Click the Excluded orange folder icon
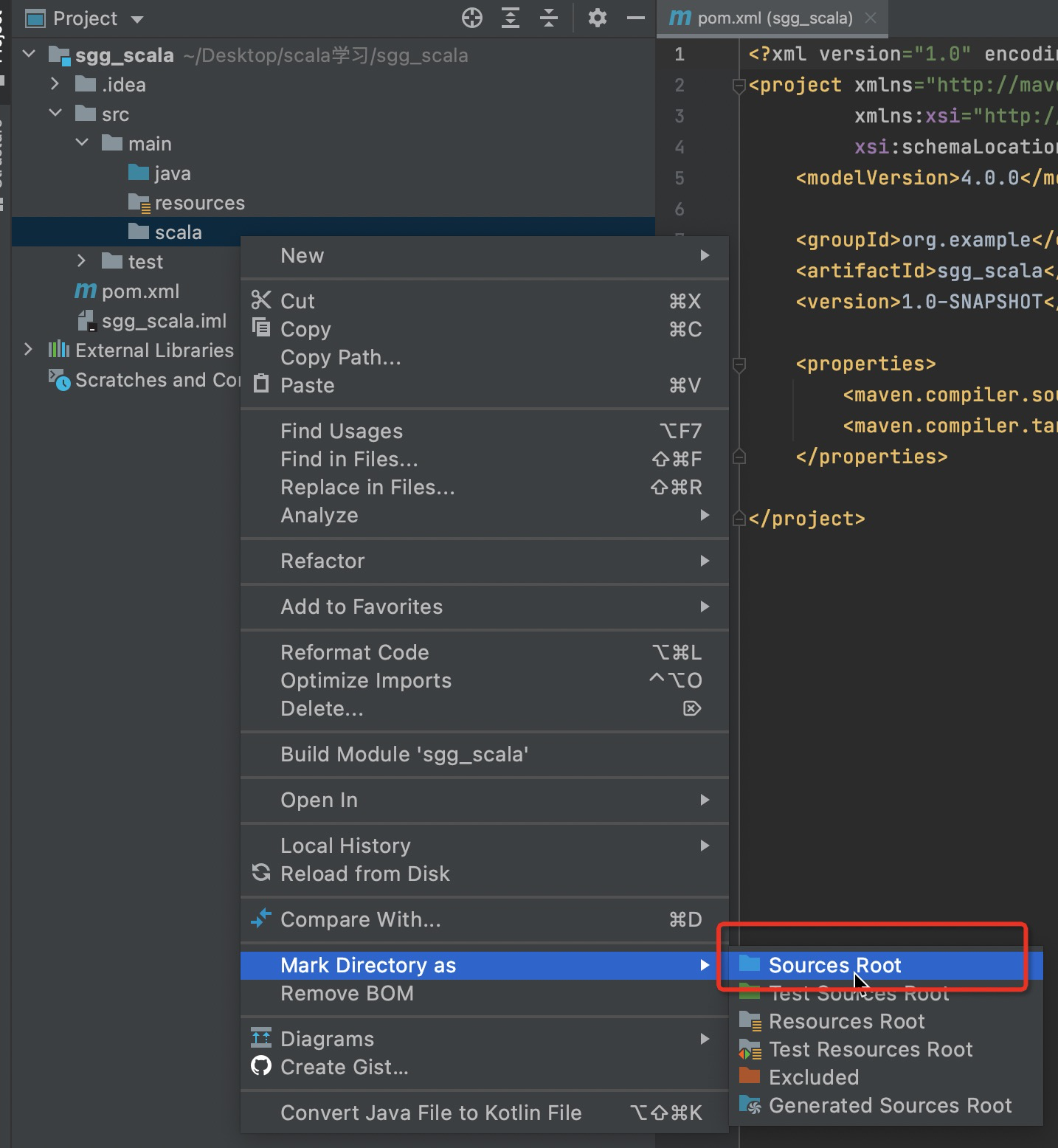Image resolution: width=1058 pixels, height=1148 pixels. 750,1076
